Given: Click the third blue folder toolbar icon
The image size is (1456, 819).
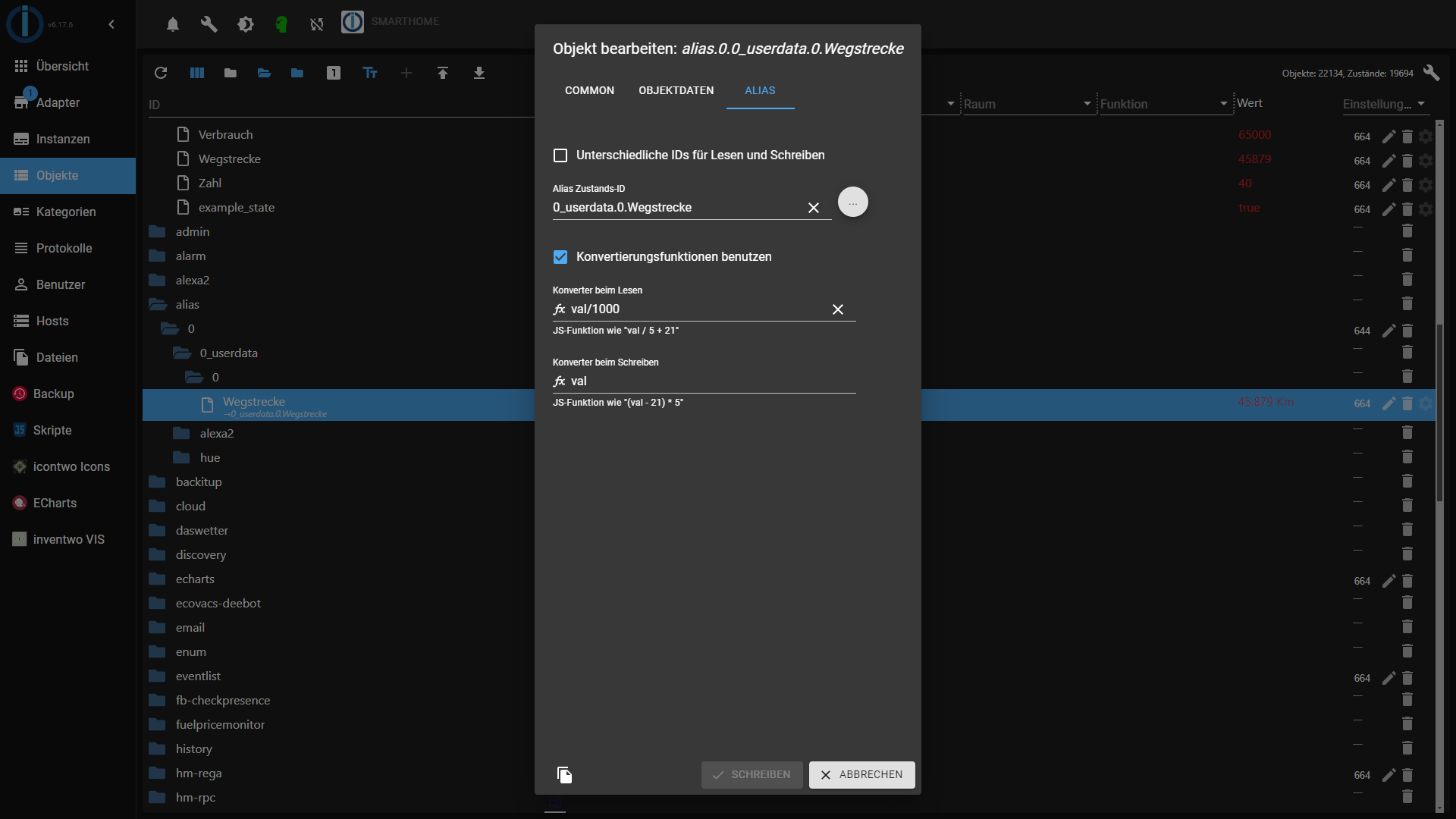Looking at the screenshot, I should click(x=297, y=73).
